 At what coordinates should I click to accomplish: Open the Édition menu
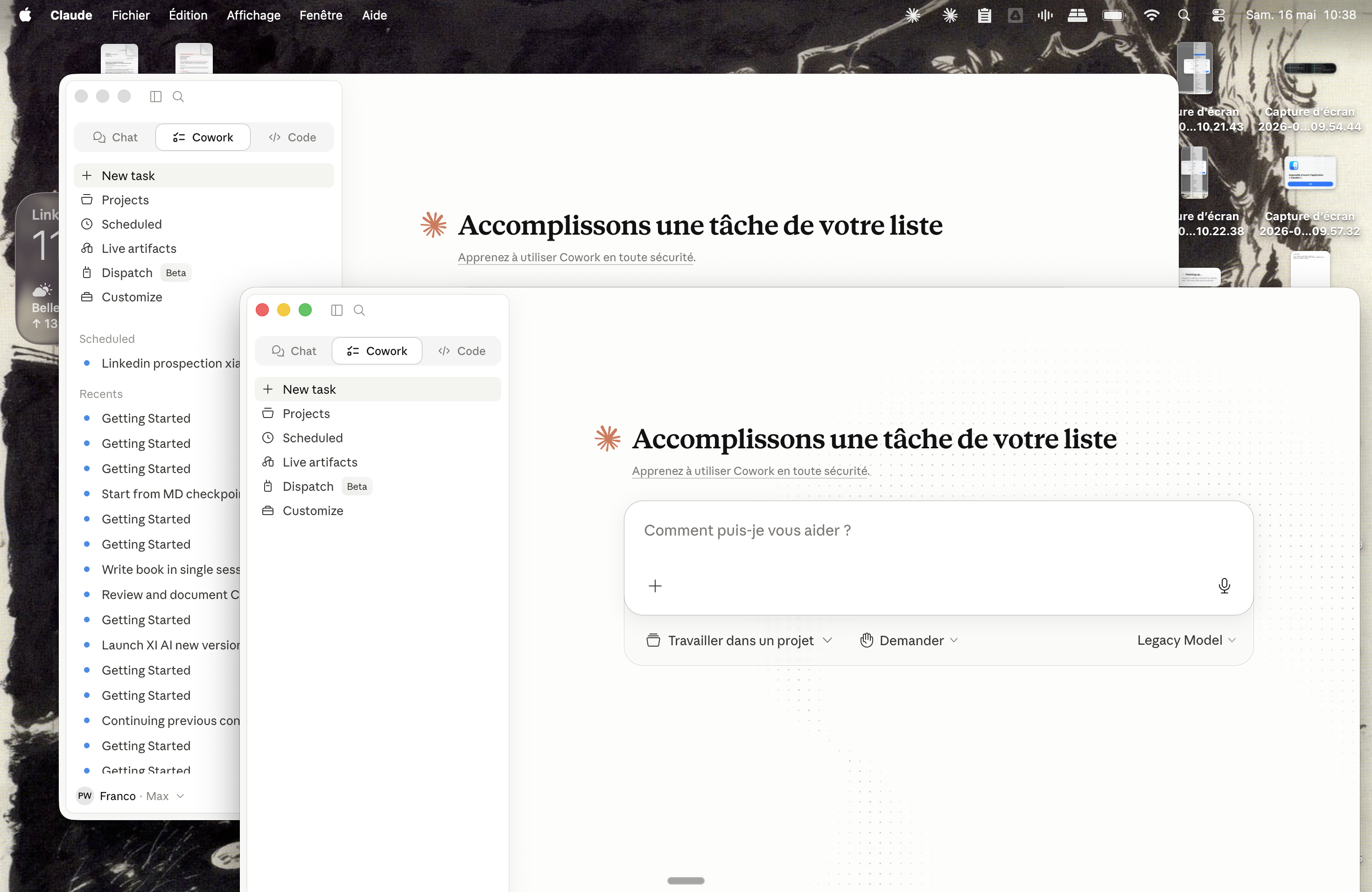[x=188, y=15]
